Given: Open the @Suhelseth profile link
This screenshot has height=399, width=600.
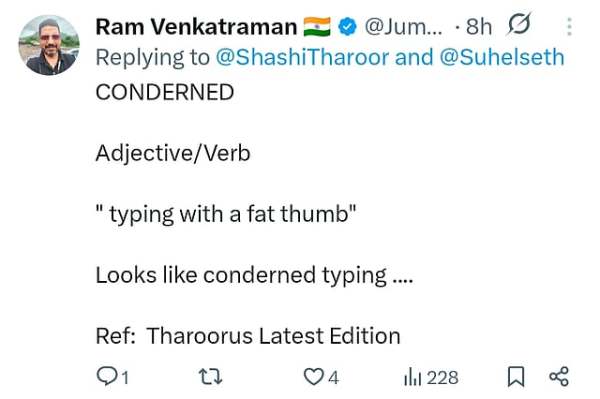Looking at the screenshot, I should (x=502, y=57).
